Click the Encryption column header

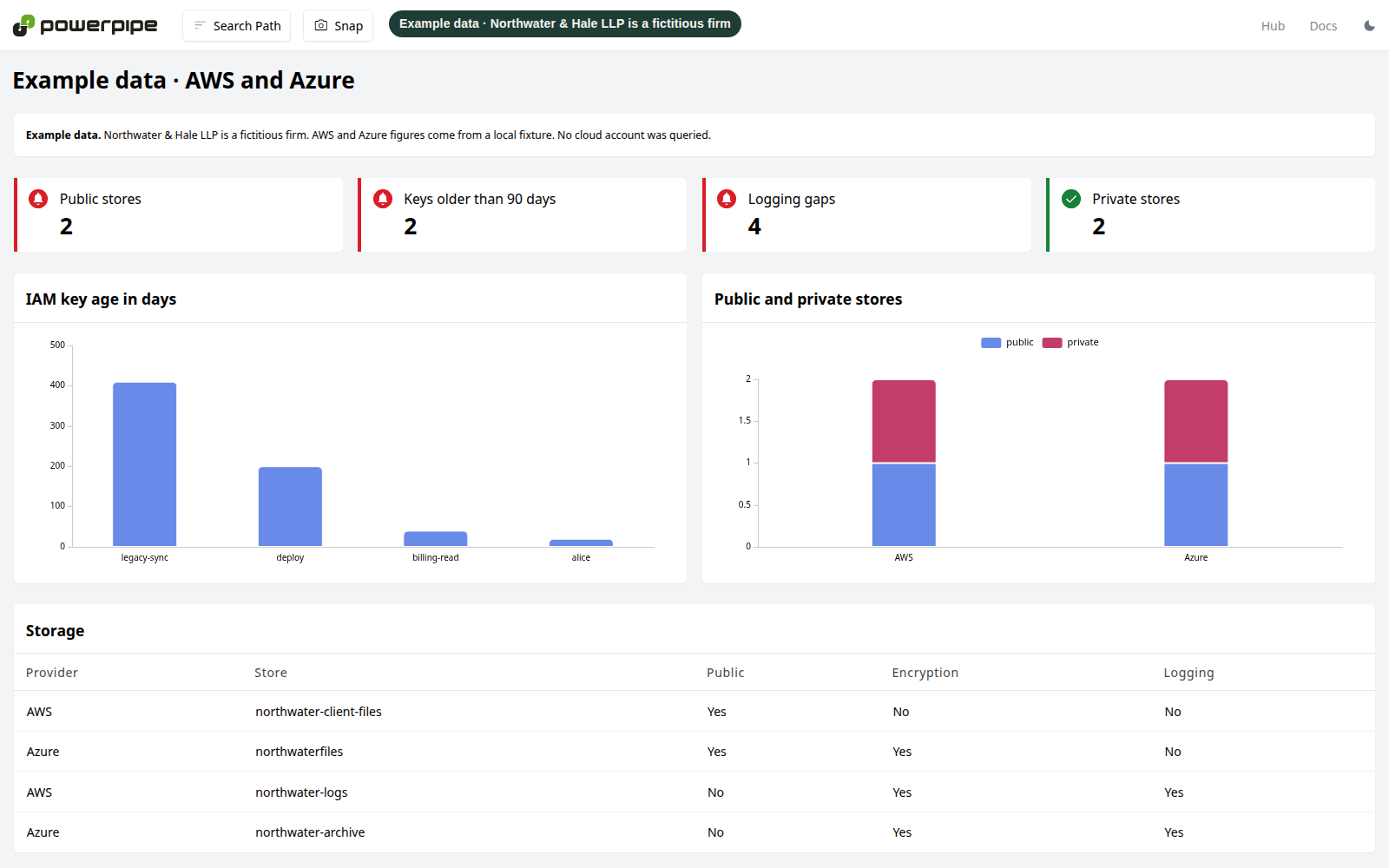point(925,673)
